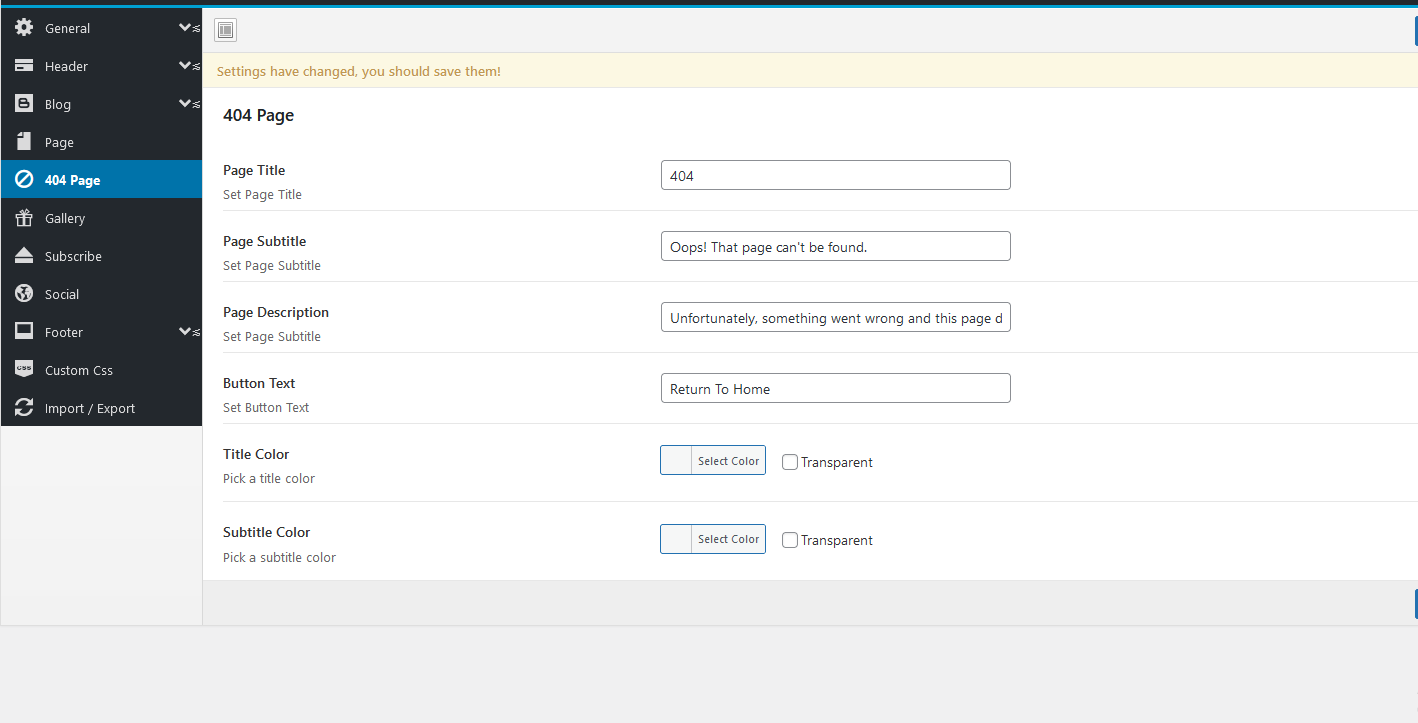
Task: Click the Title Color swatch preview
Action: point(677,461)
